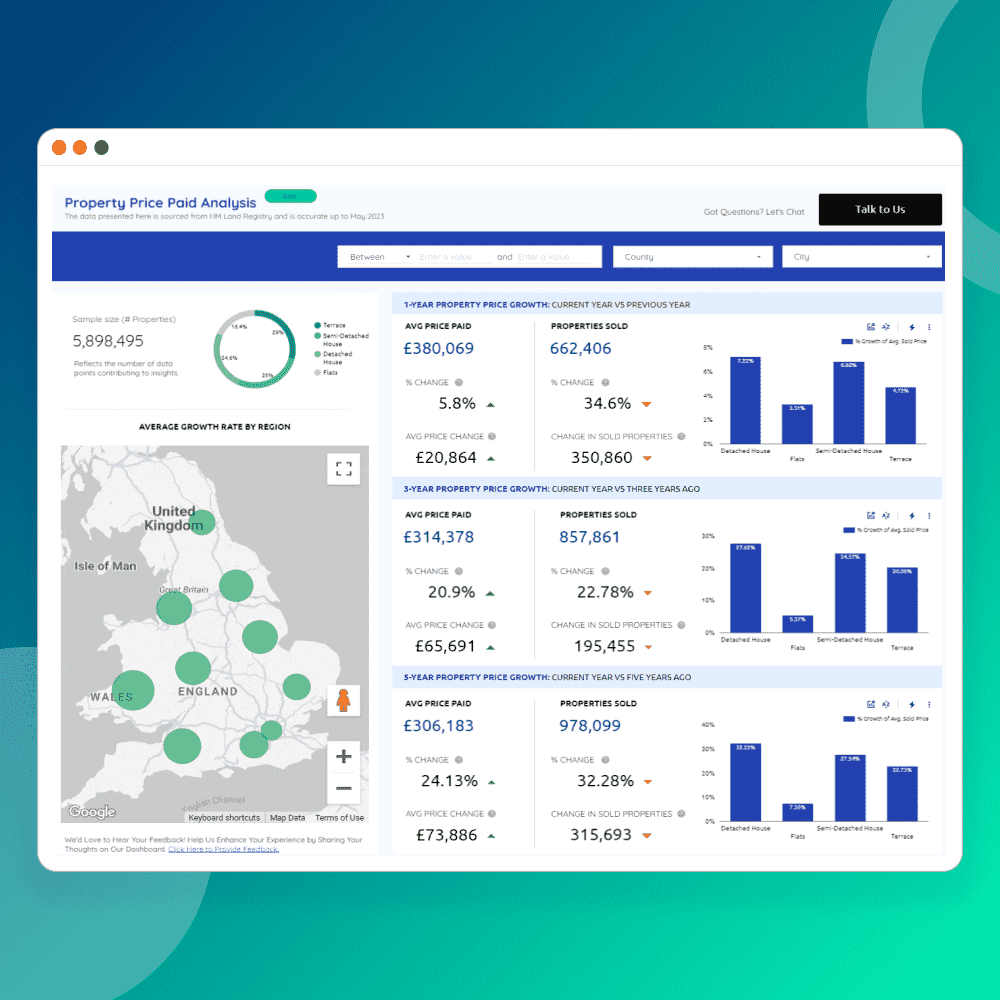Click the first 'Enter a value' field
This screenshot has width=1000, height=1000.
point(454,257)
